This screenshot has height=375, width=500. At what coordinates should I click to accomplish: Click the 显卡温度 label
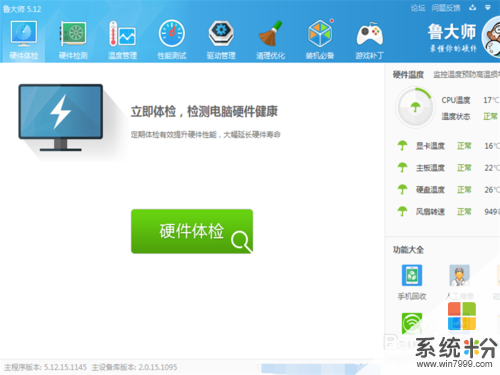pos(430,146)
